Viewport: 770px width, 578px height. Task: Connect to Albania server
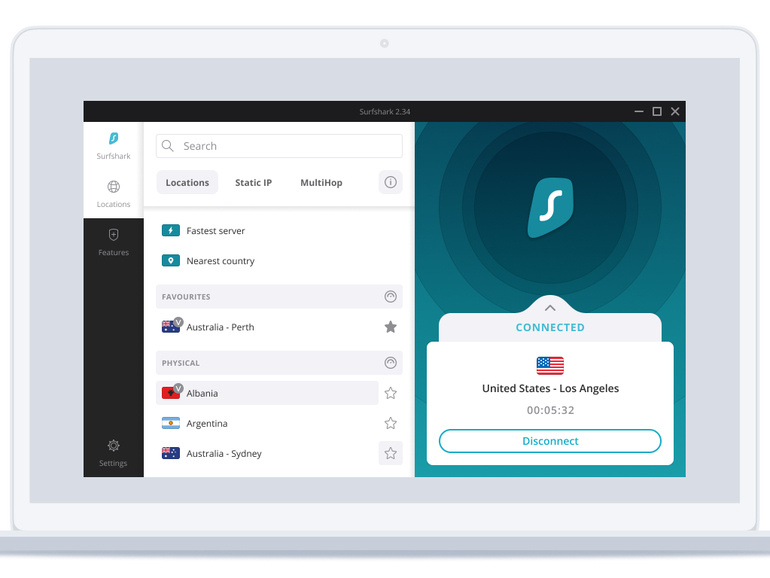[x=267, y=393]
